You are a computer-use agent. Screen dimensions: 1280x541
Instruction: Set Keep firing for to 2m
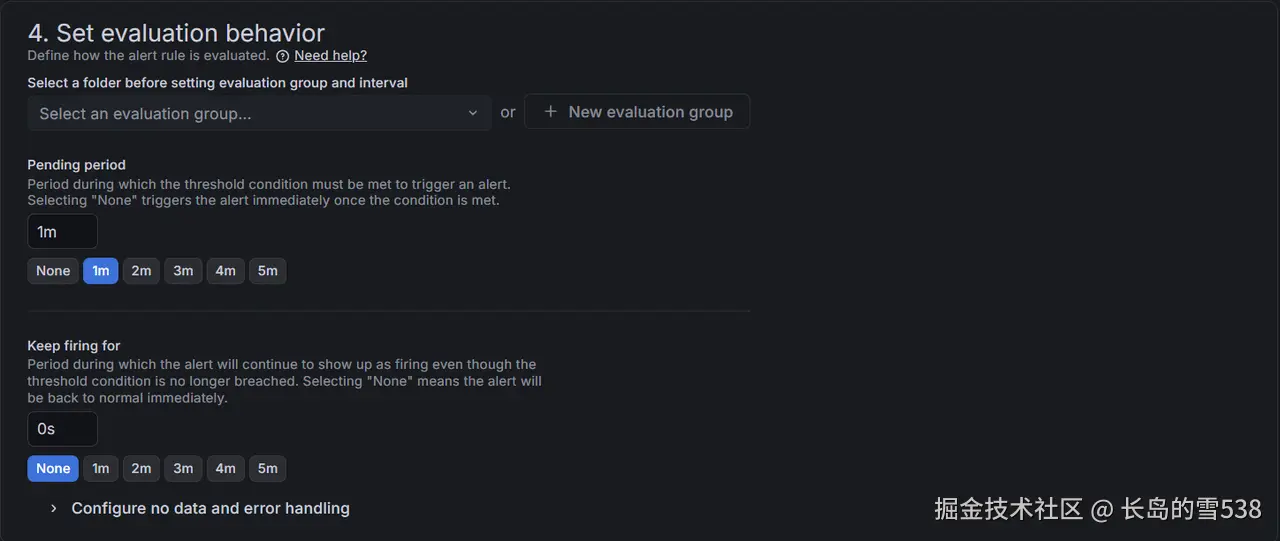coord(141,468)
